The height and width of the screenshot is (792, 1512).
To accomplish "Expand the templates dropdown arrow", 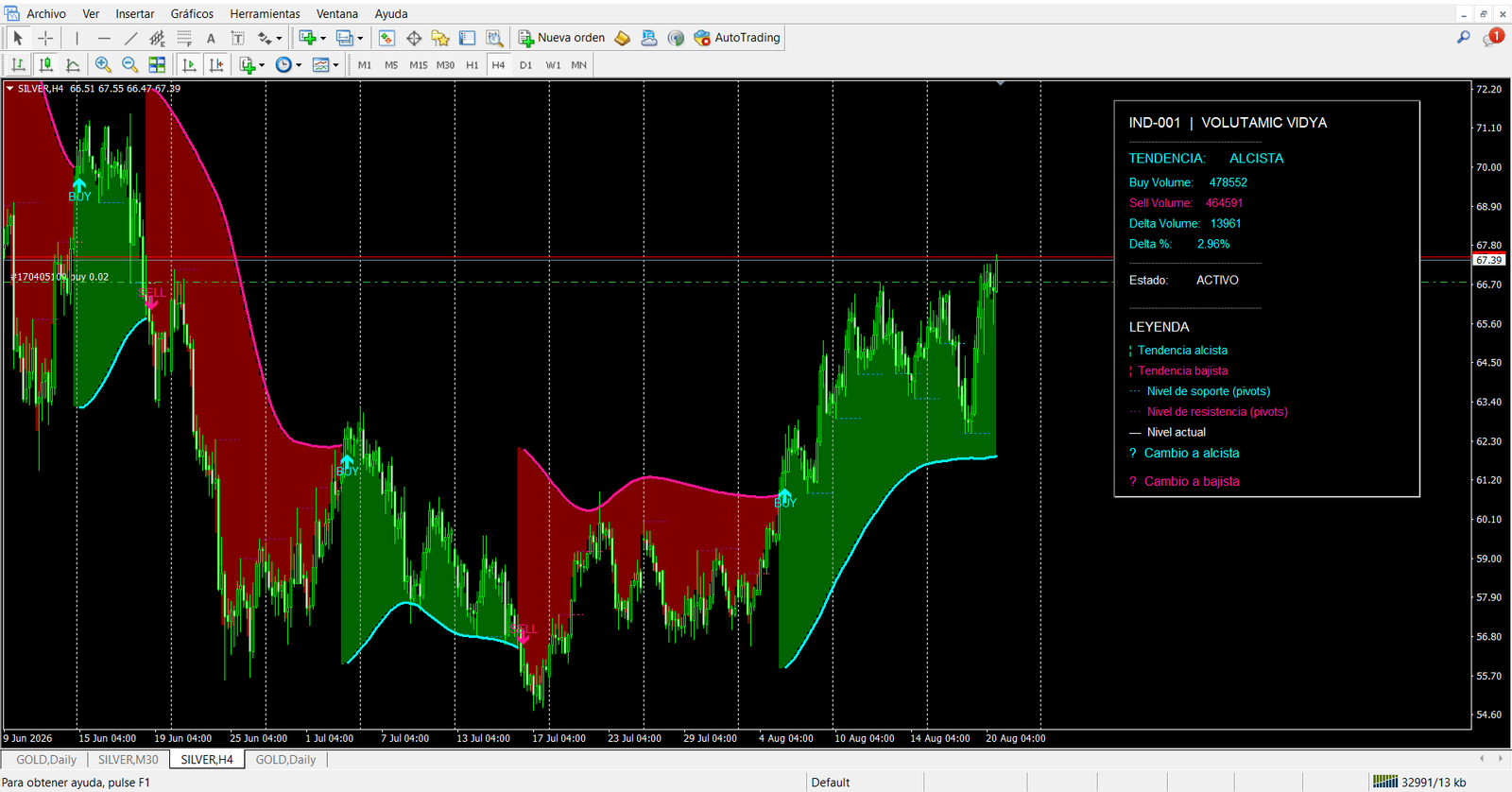I will click(335, 65).
